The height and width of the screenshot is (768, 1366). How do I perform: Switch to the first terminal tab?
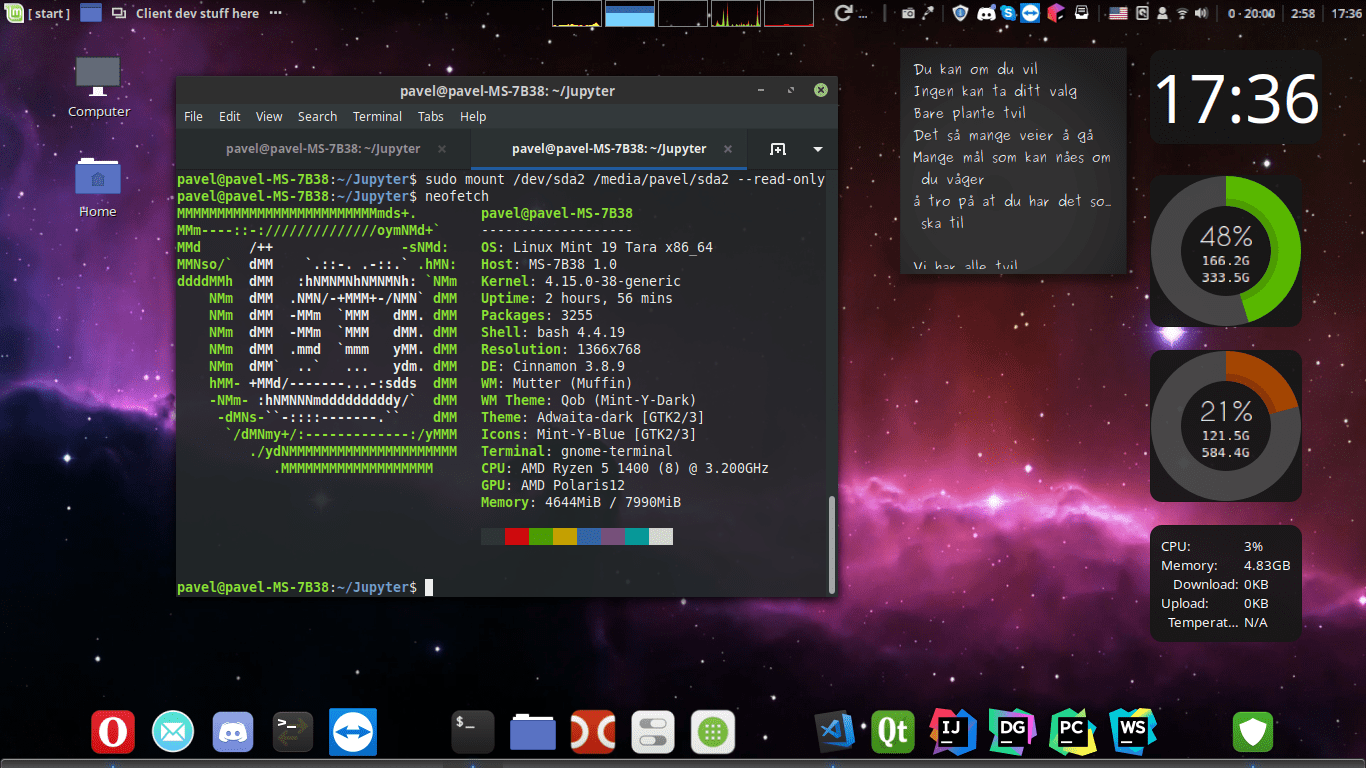point(323,149)
